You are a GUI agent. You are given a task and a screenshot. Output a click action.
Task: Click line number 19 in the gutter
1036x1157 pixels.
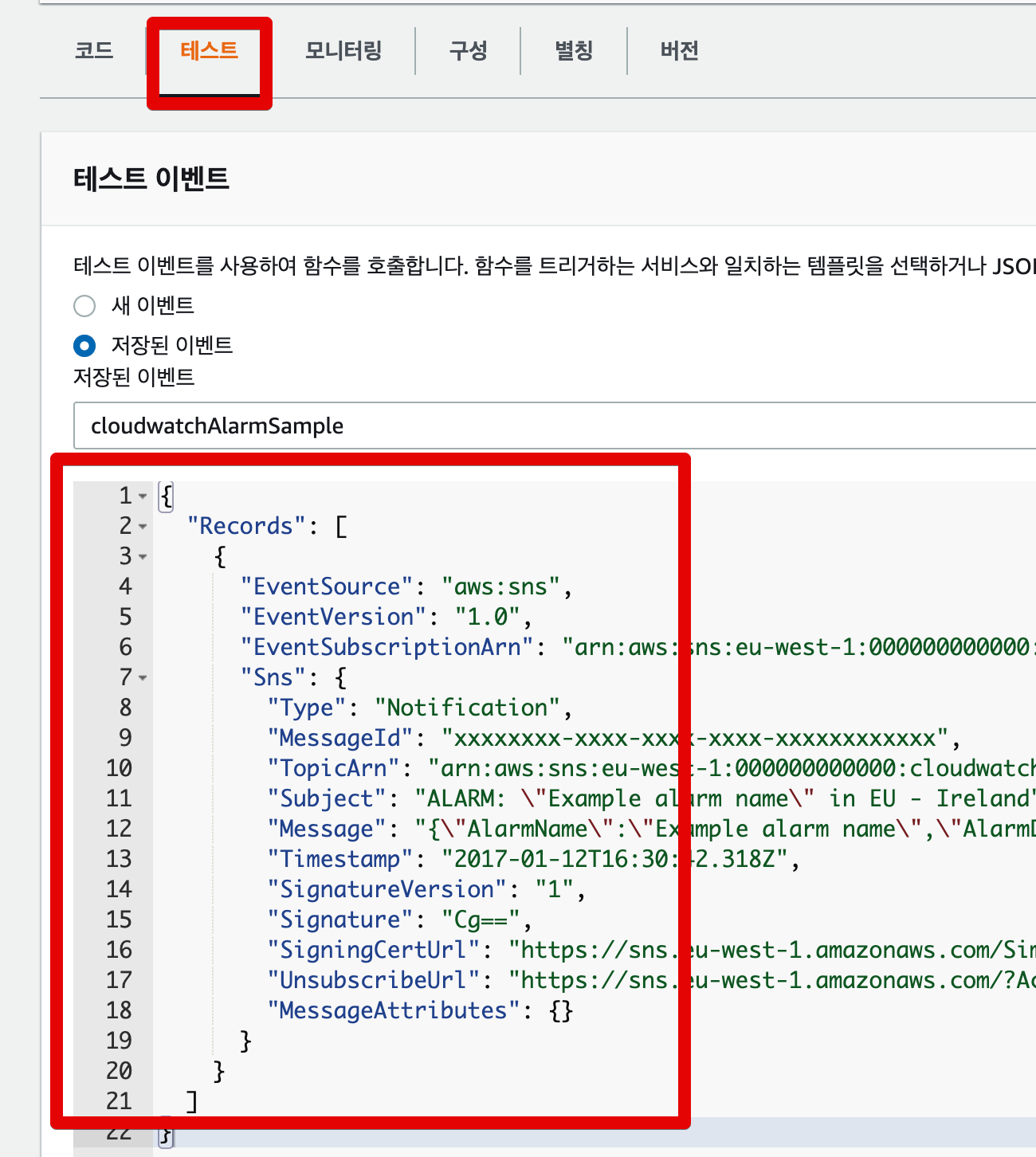click(x=119, y=1041)
